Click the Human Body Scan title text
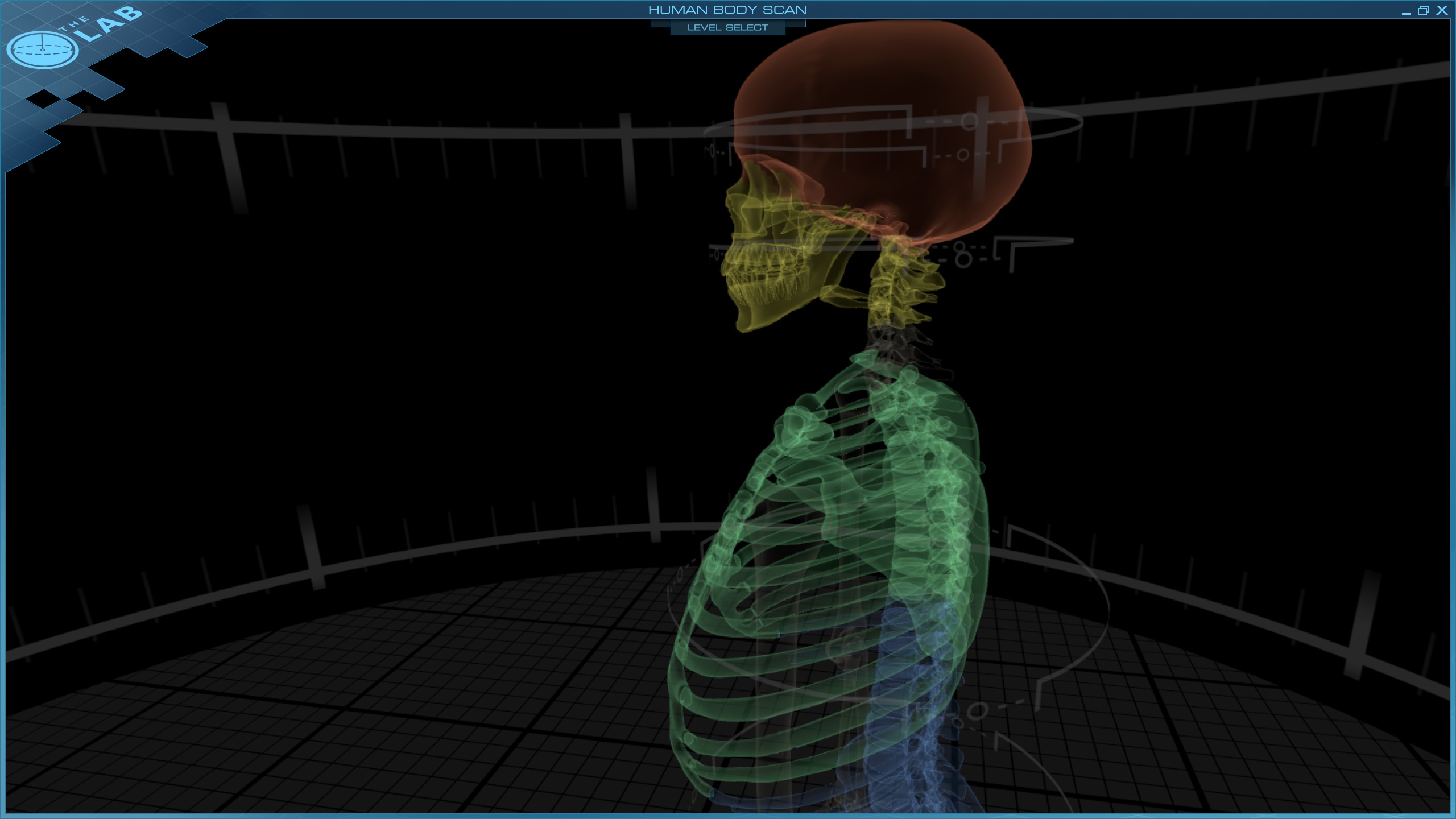 [727, 10]
